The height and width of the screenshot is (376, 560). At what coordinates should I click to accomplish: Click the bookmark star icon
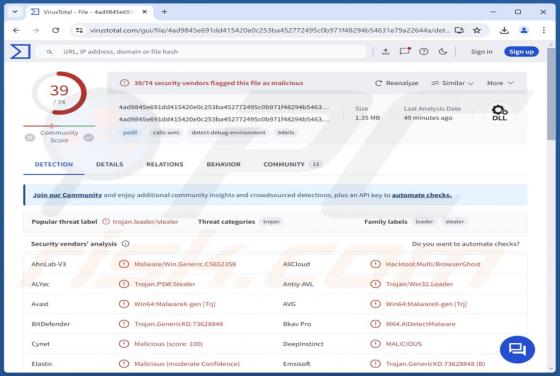point(477,30)
